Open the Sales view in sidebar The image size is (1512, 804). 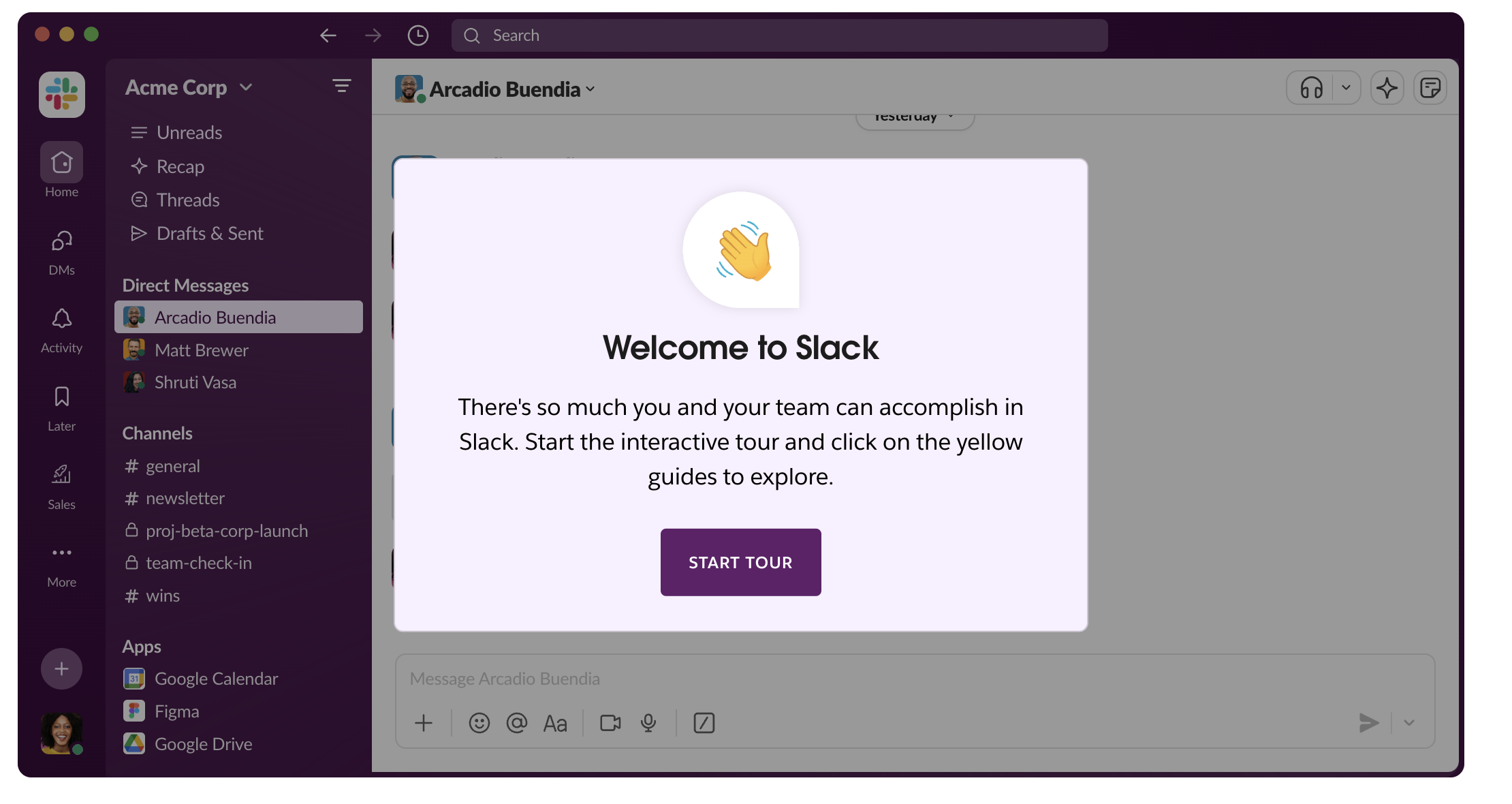click(62, 486)
